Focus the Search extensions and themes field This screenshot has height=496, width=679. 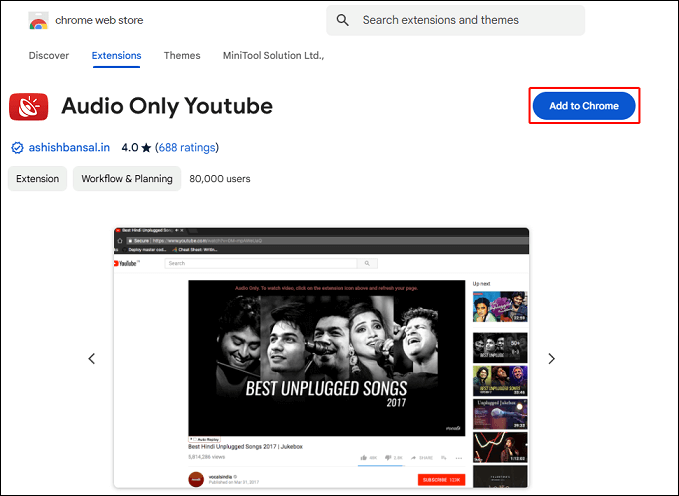[x=456, y=20]
